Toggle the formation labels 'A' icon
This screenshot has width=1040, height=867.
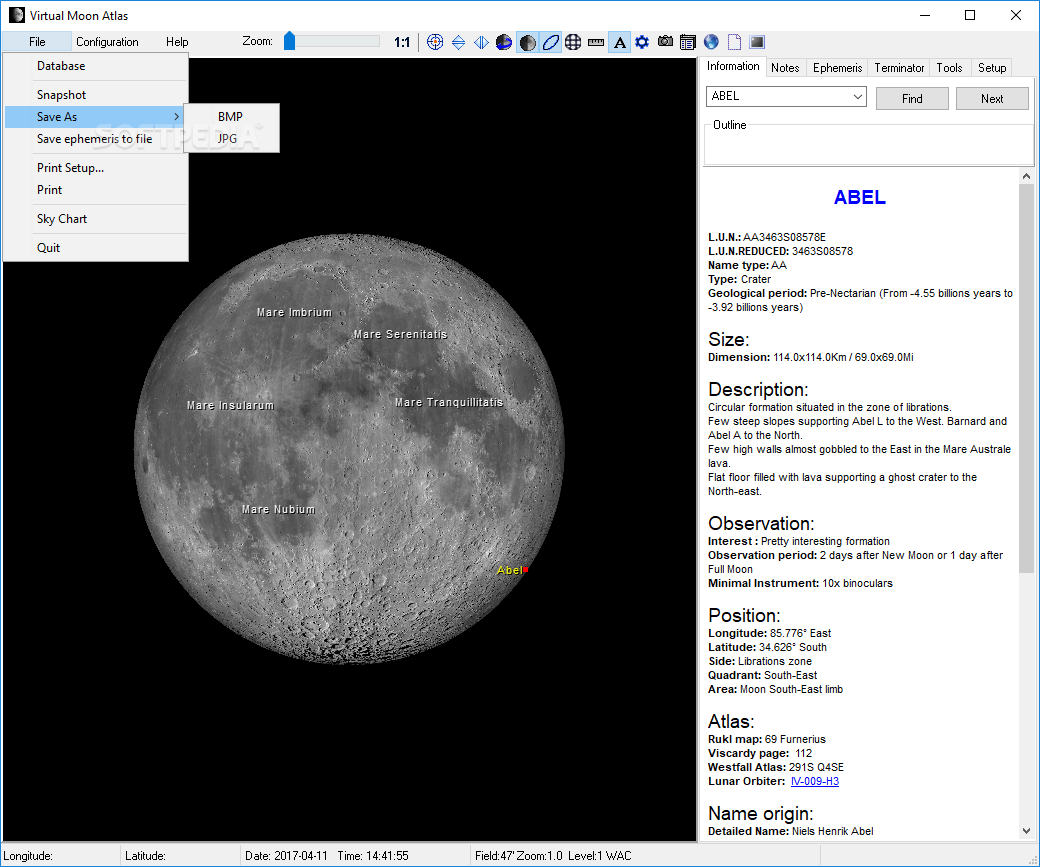[619, 42]
